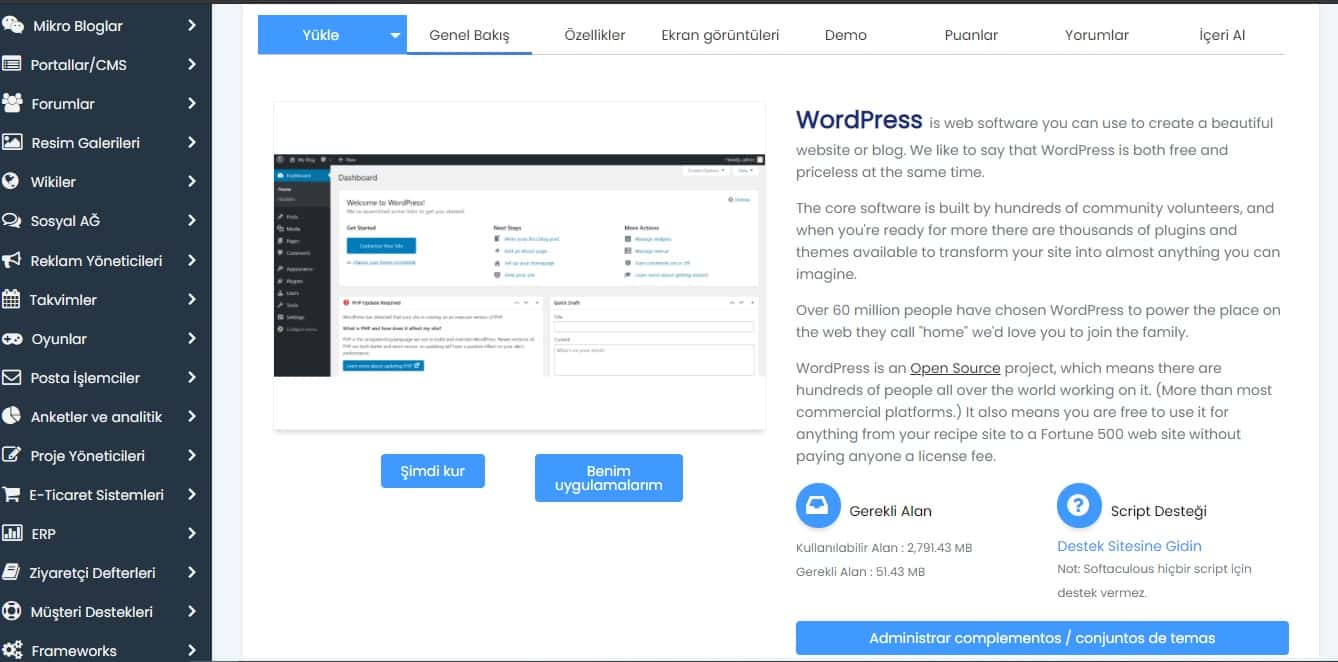This screenshot has height=662, width=1338.
Task: Open the Open Source link
Action: (x=955, y=368)
